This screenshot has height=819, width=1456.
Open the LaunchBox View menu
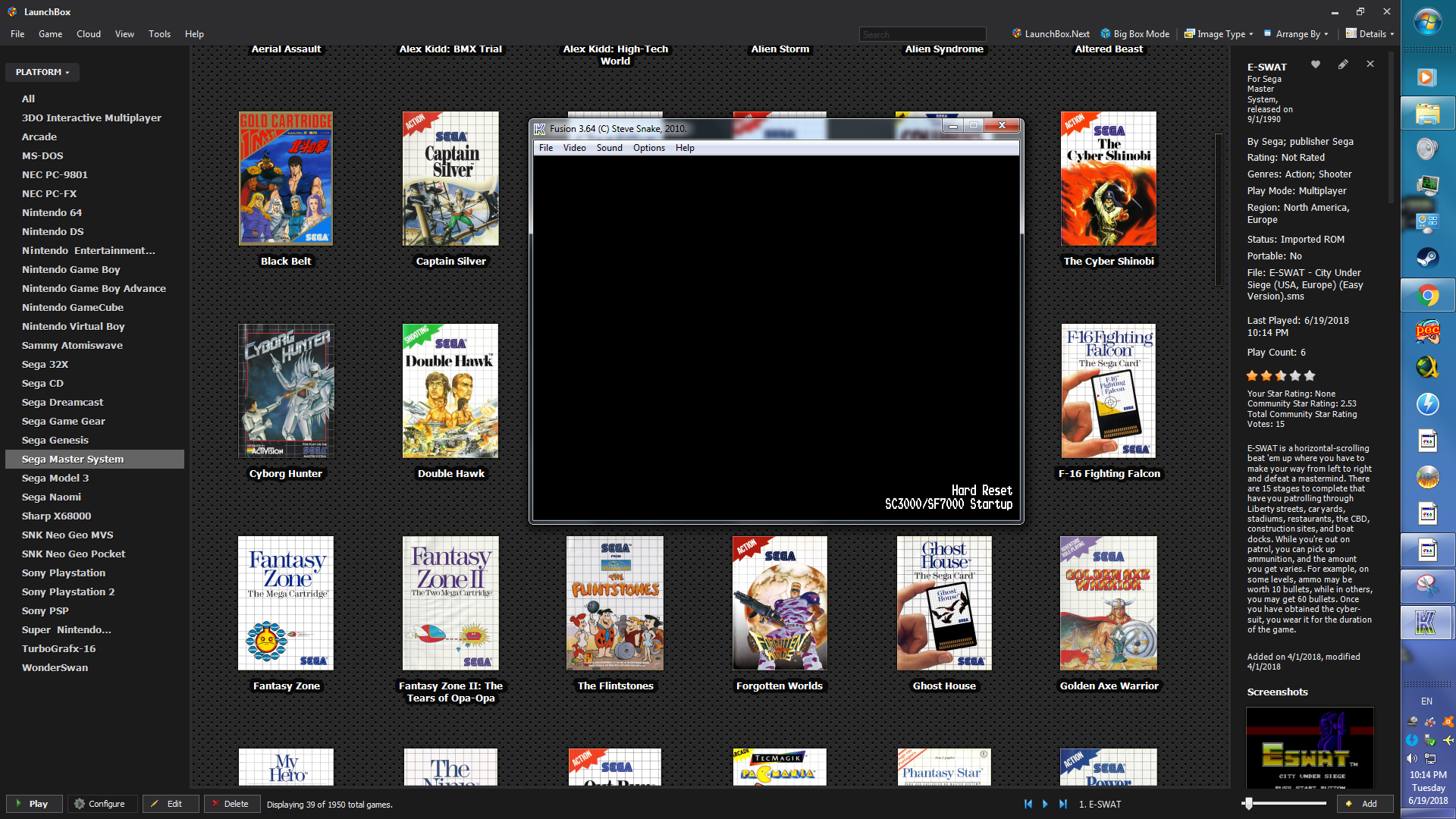(x=124, y=34)
